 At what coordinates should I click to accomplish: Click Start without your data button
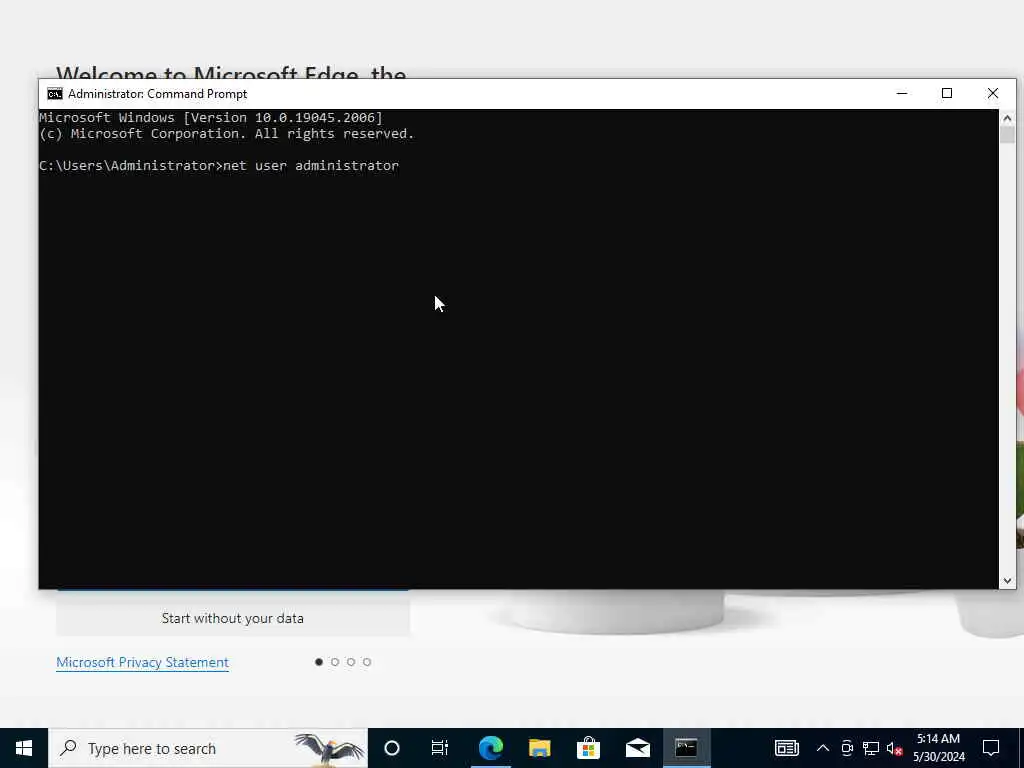pos(233,618)
